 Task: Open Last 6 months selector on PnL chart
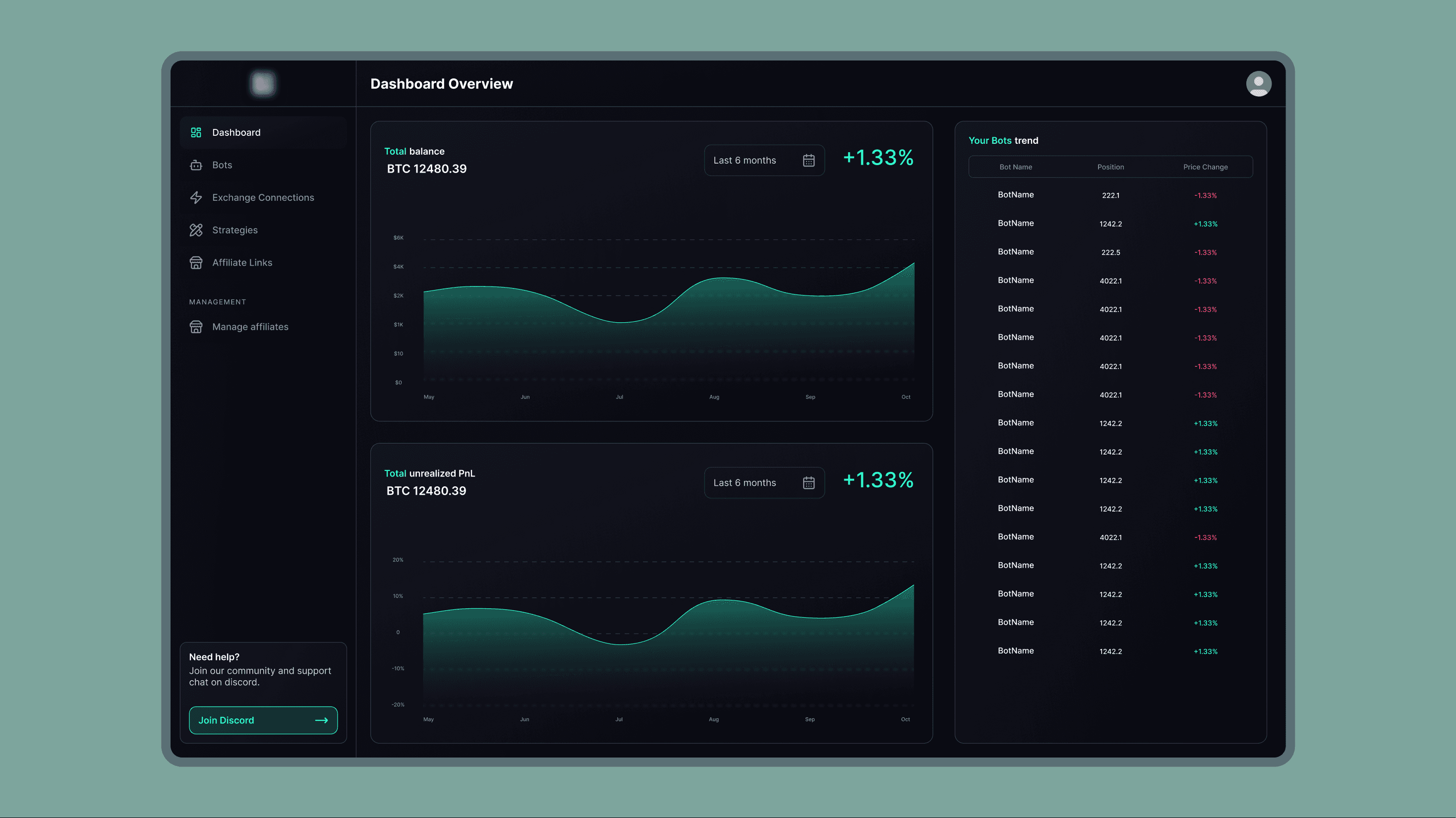click(757, 482)
